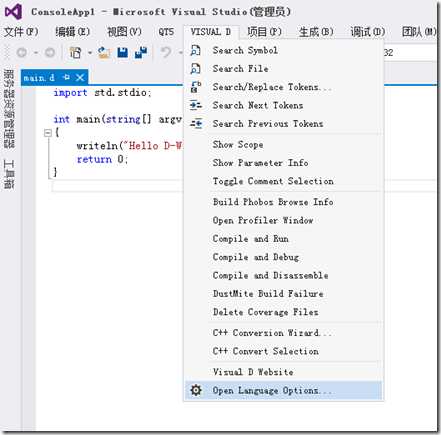Open Visual D Website entry

tap(283, 372)
